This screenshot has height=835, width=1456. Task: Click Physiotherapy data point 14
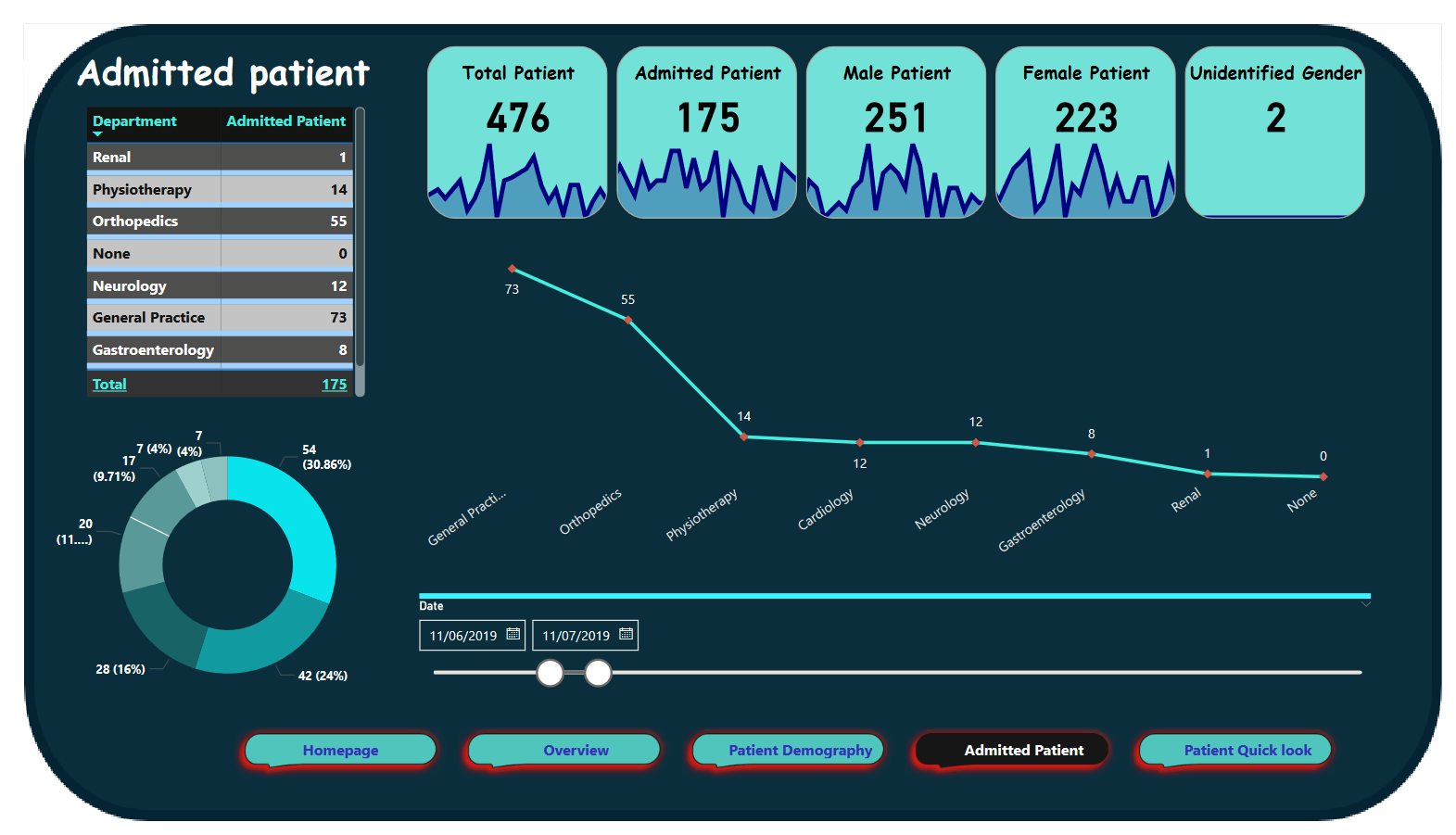click(x=744, y=436)
